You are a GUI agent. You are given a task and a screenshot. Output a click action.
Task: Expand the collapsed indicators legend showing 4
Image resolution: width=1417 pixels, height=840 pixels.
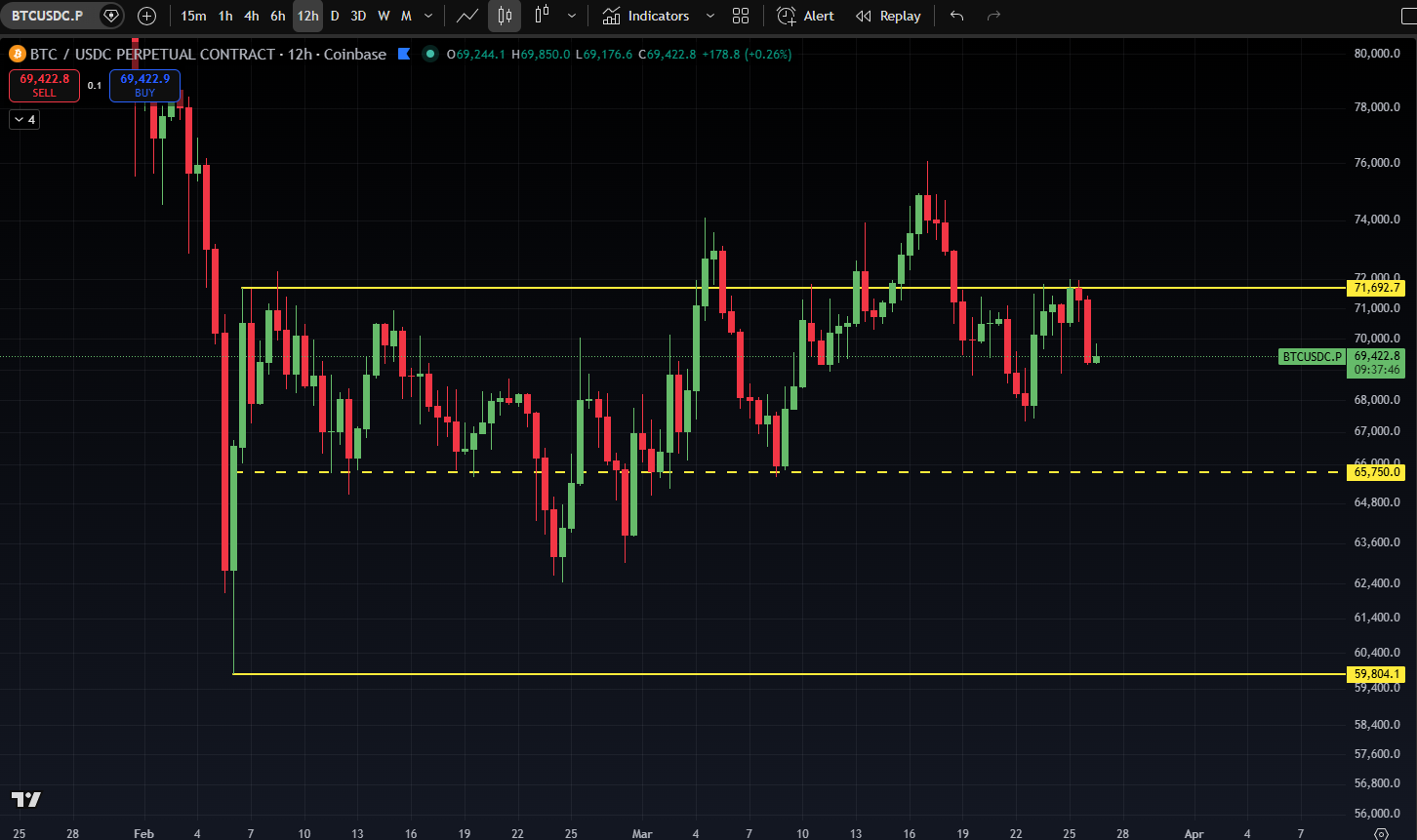[x=23, y=120]
